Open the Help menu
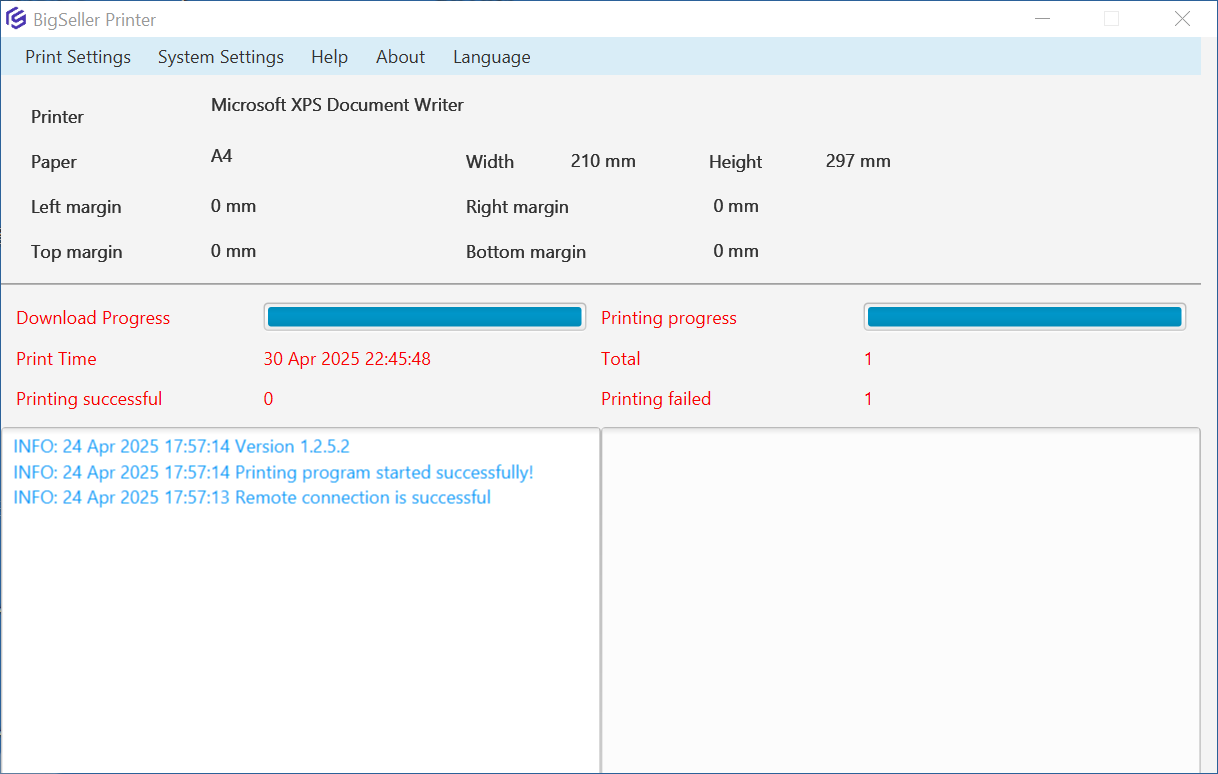Image resolution: width=1218 pixels, height=774 pixels. pyautogui.click(x=329, y=57)
